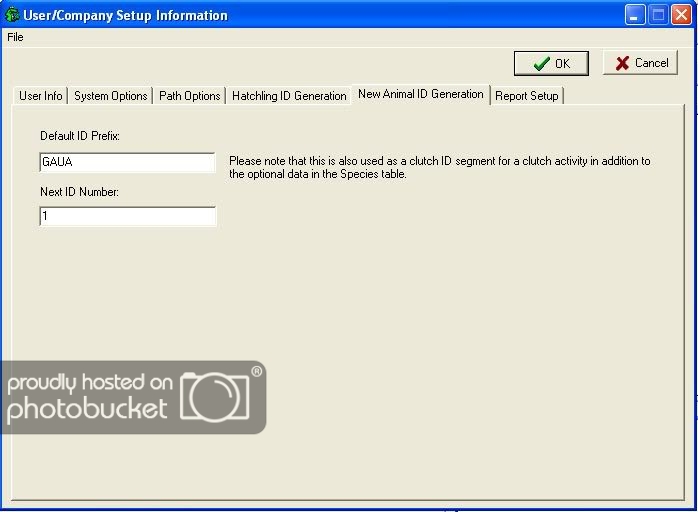
Task: Click the "proudly hosted on photobucket" text
Action: (x=90, y=396)
